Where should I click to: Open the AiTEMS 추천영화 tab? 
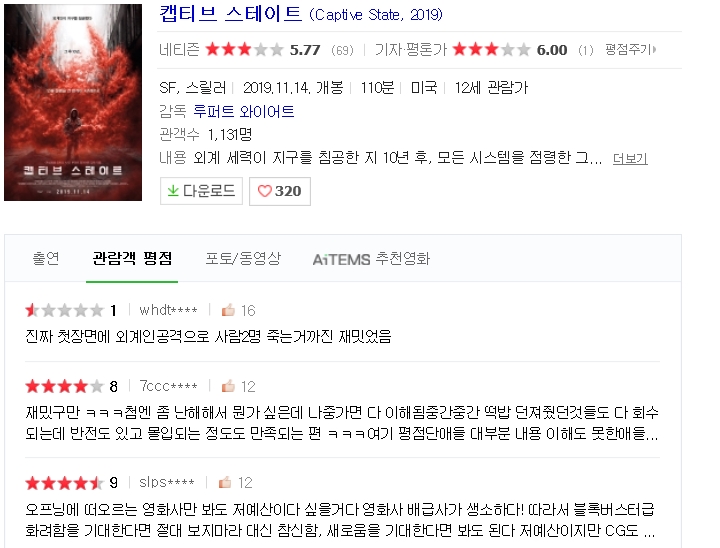pos(371,259)
